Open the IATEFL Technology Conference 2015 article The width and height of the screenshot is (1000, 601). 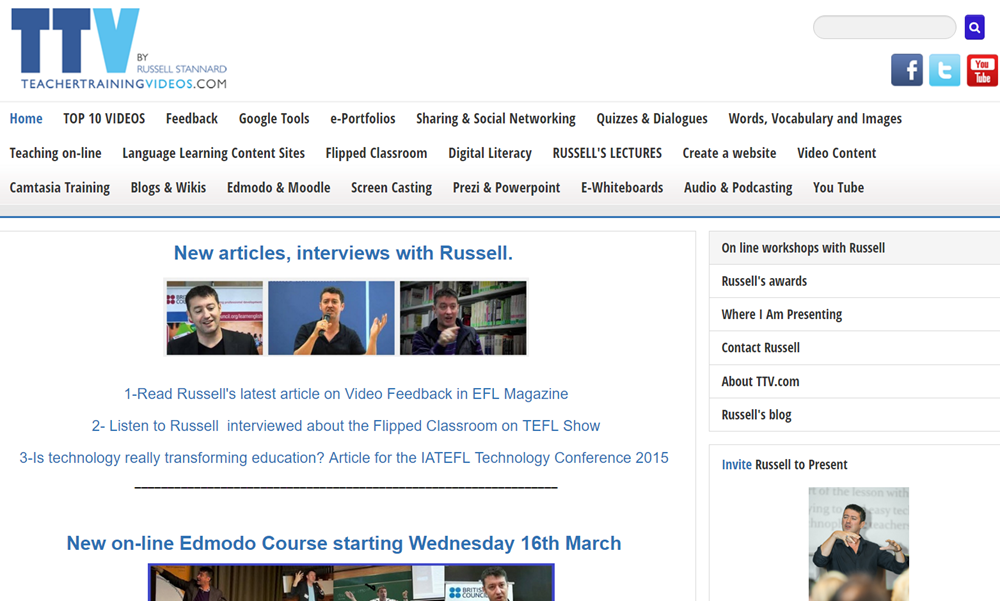tap(344, 457)
